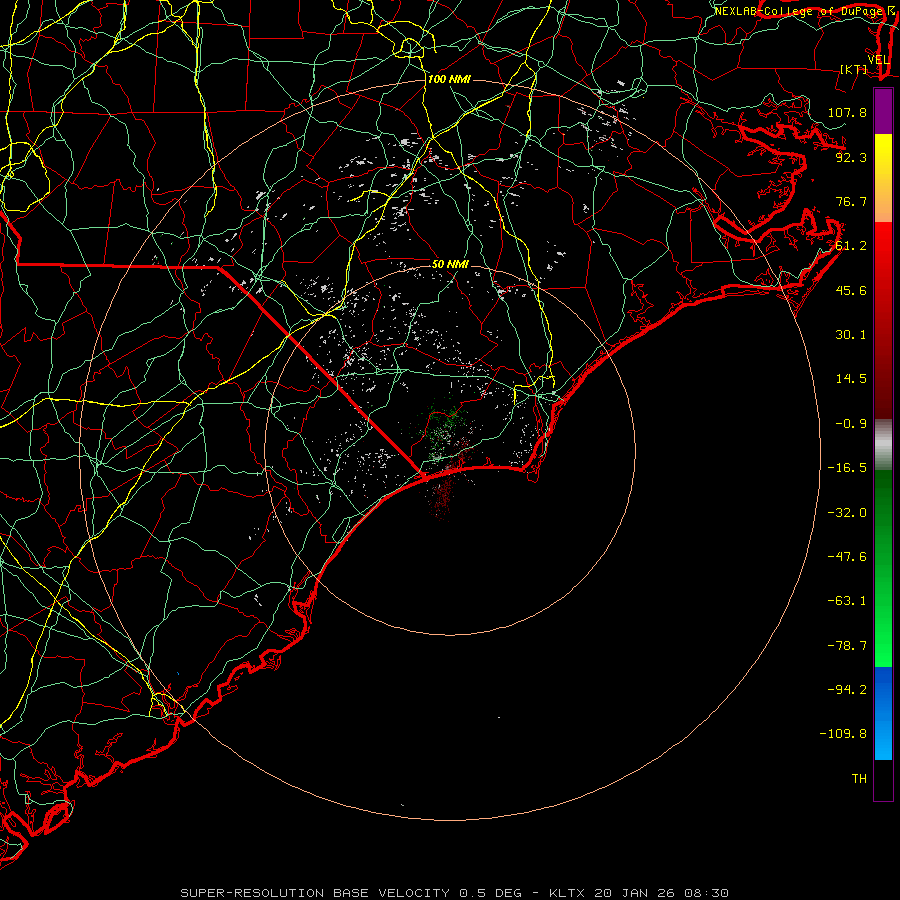Click the 50 NMI range ring label
The height and width of the screenshot is (900, 900).
pos(450,264)
